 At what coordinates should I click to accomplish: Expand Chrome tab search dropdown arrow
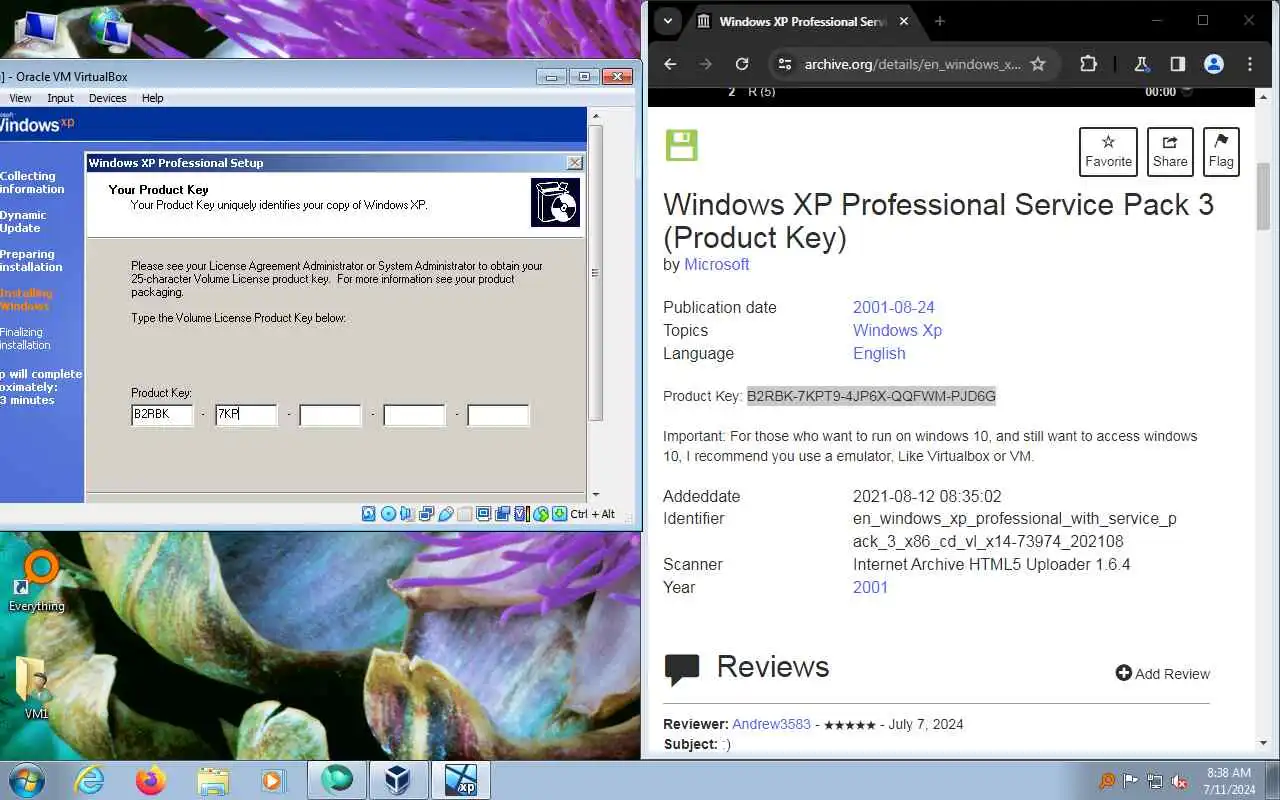[x=668, y=21]
